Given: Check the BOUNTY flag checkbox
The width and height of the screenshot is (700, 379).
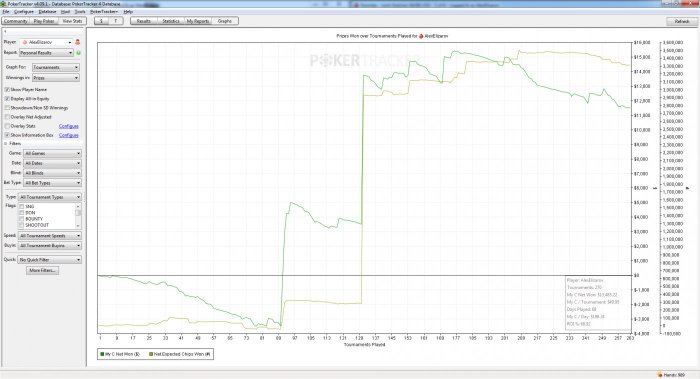Looking at the screenshot, I should (x=21, y=219).
